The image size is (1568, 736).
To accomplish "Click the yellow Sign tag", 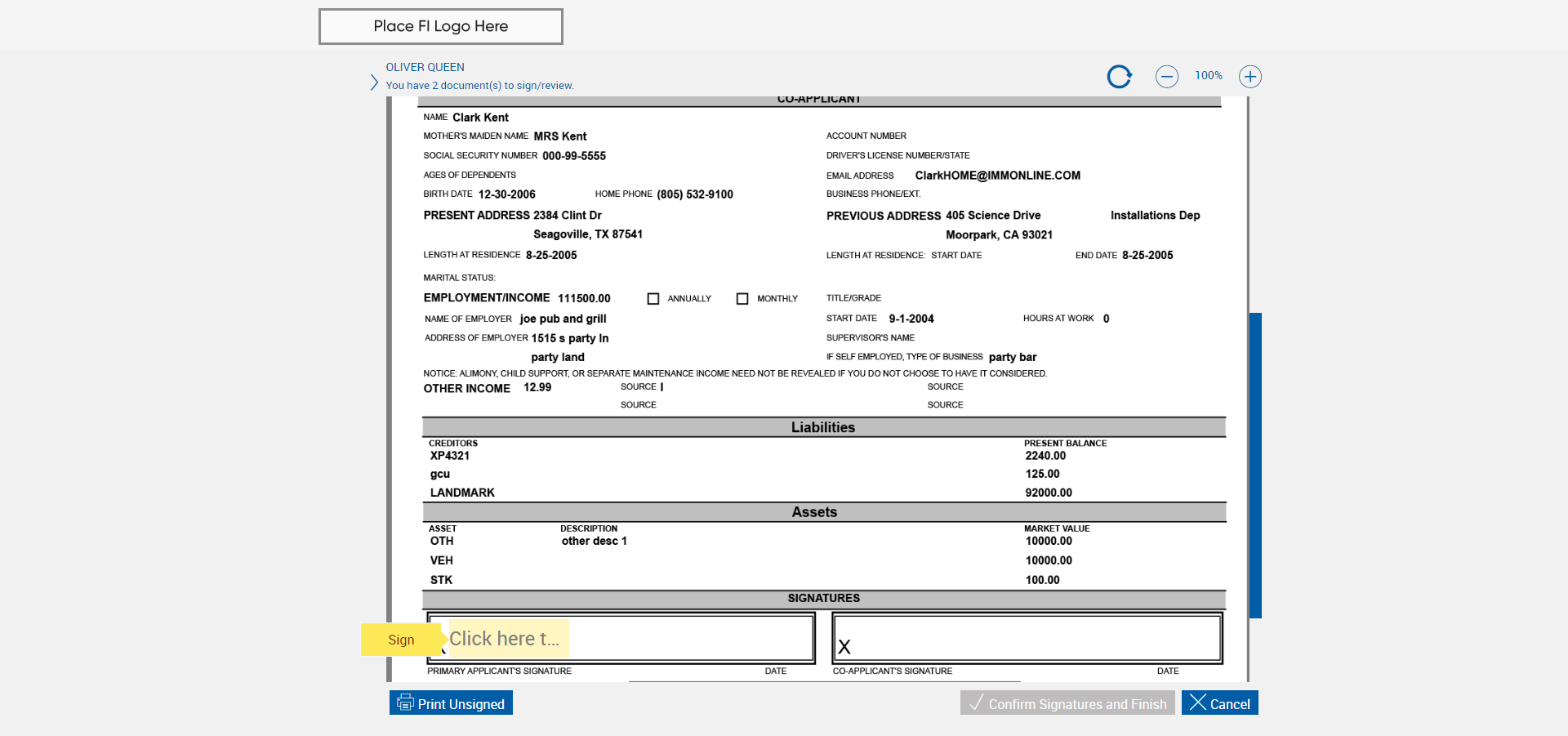I will tap(401, 640).
